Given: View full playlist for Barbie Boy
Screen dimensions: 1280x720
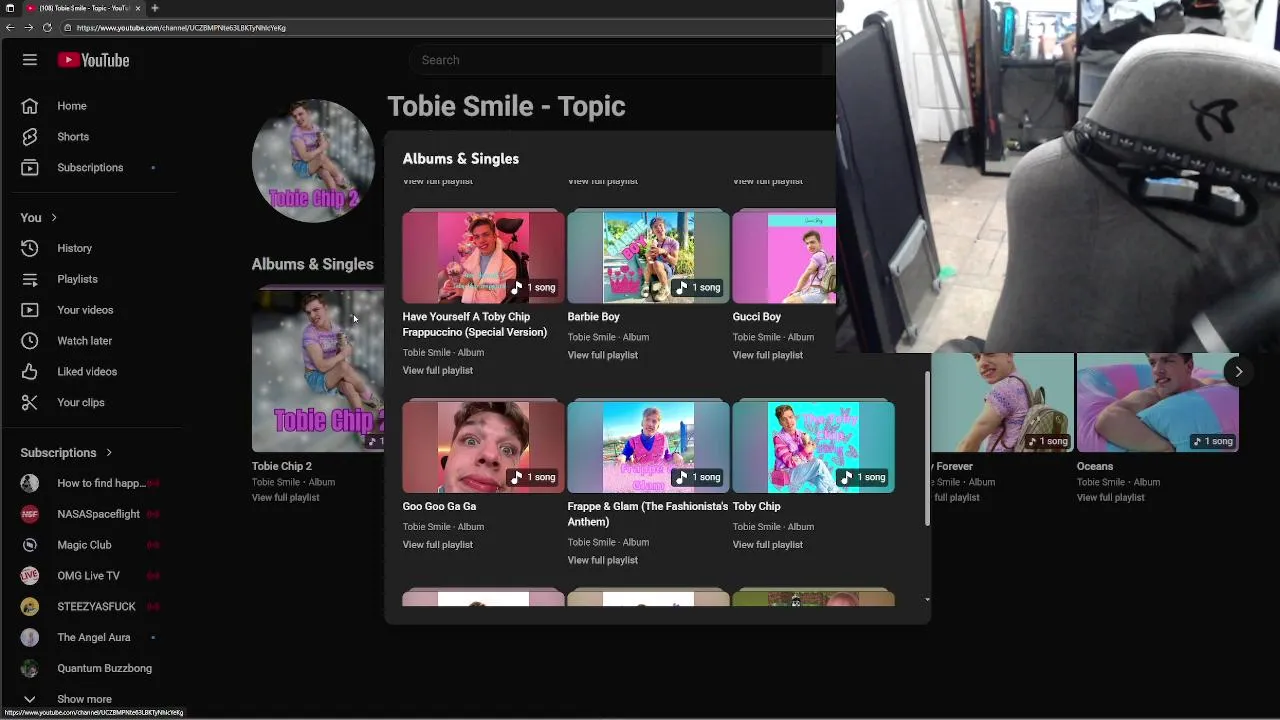Looking at the screenshot, I should click(602, 355).
